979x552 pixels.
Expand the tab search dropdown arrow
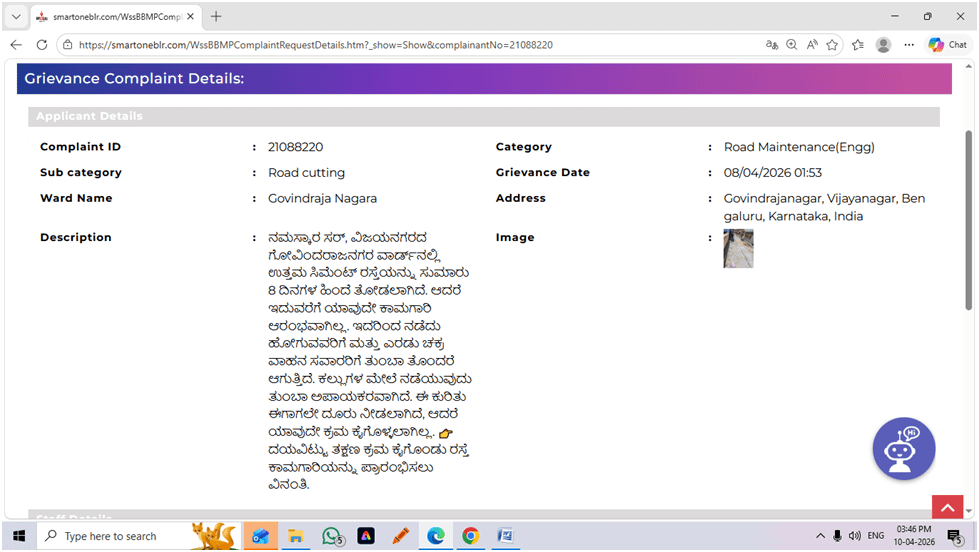click(x=15, y=17)
